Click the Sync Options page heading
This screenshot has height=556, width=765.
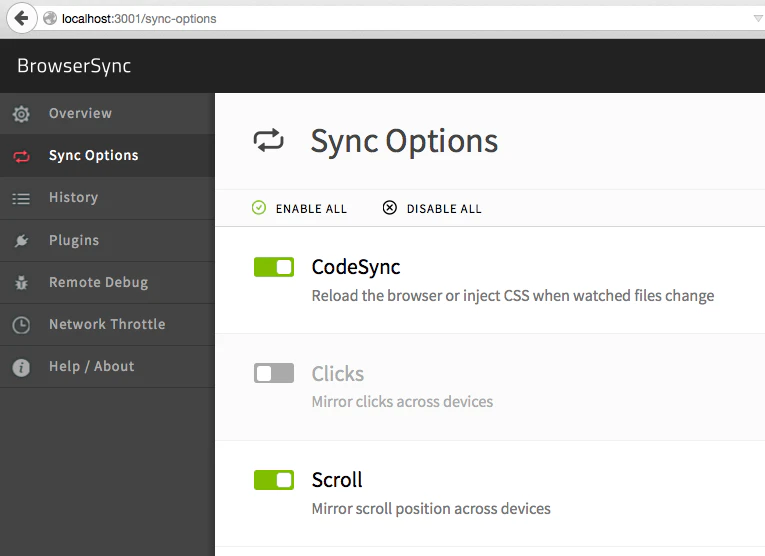[x=404, y=141]
